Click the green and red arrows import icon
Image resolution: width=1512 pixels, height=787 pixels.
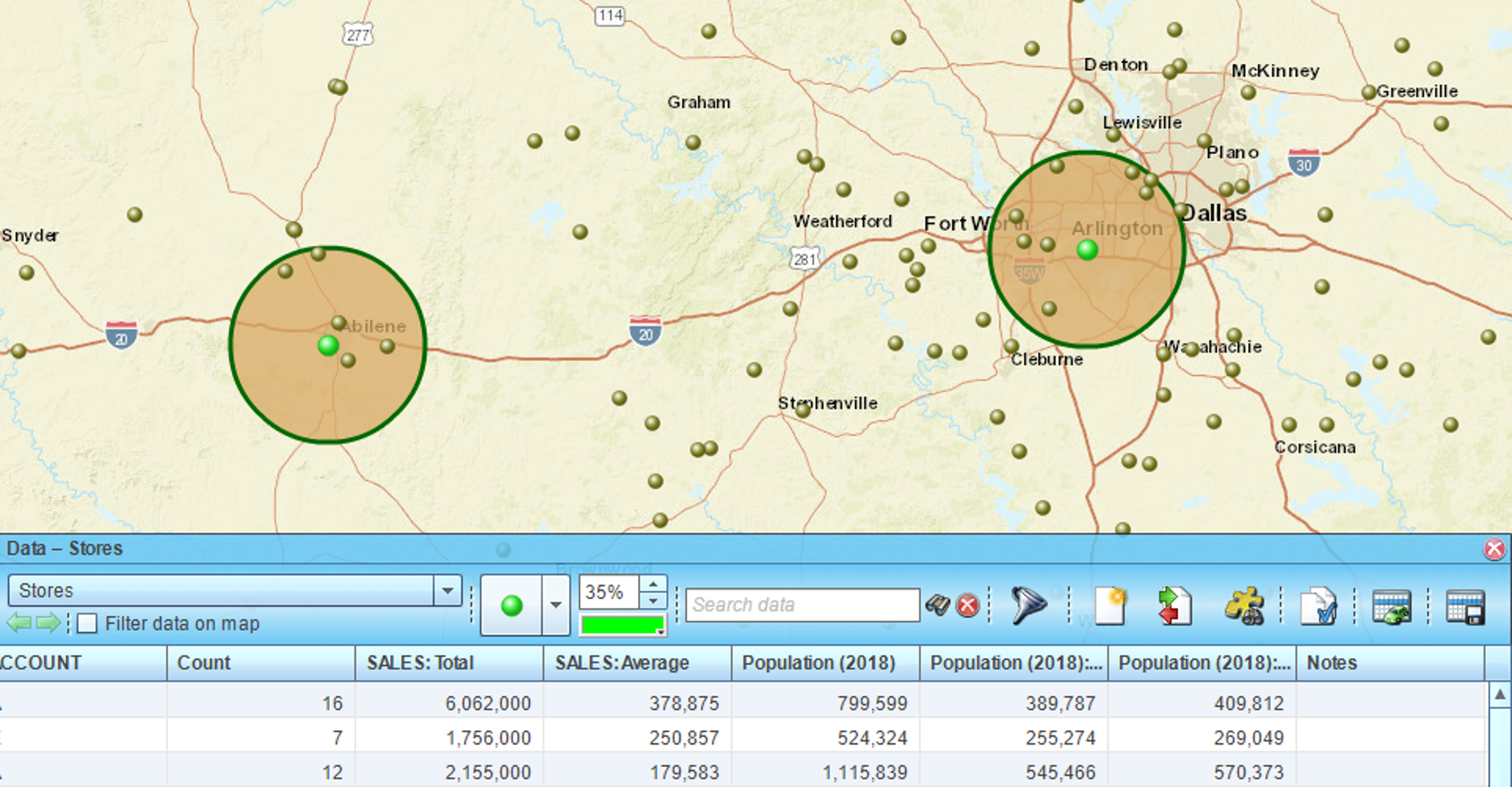point(1175,606)
